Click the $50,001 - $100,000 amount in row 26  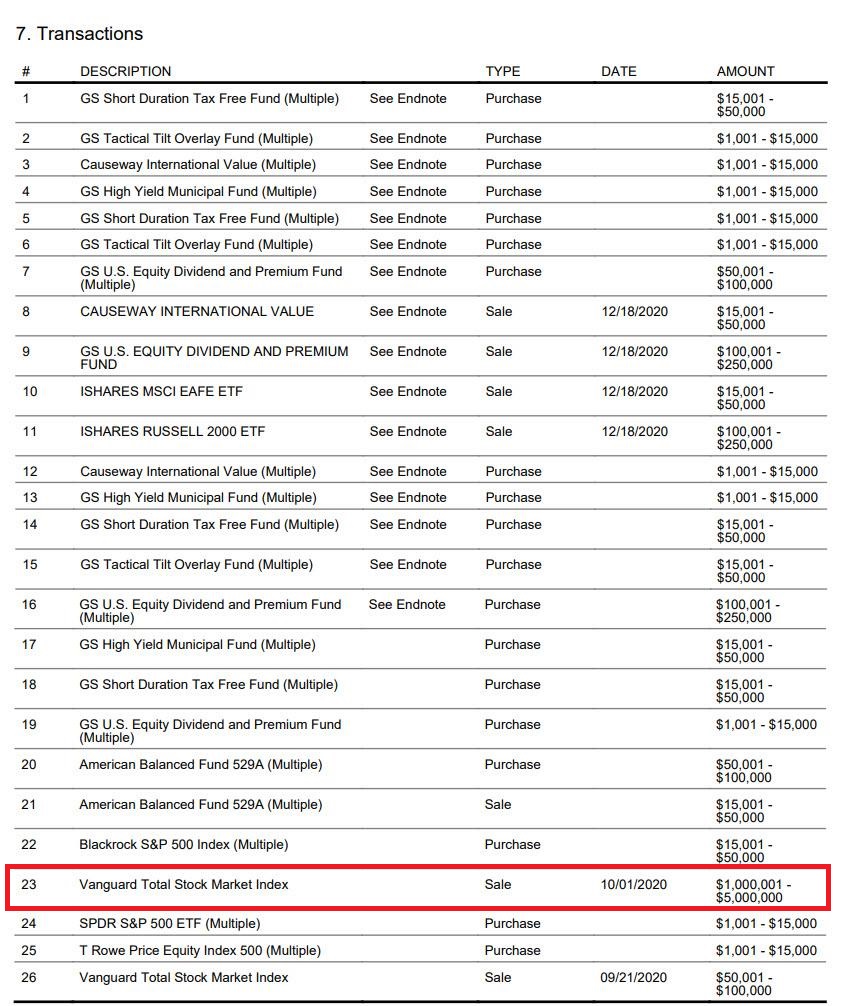point(744,984)
